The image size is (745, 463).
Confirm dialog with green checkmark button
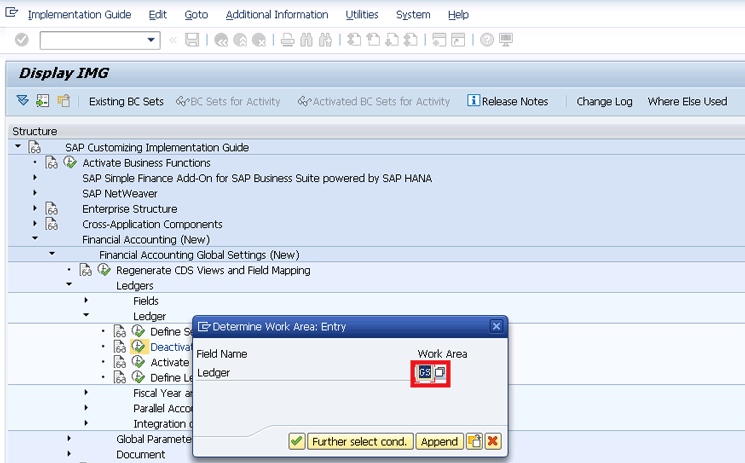tap(296, 442)
